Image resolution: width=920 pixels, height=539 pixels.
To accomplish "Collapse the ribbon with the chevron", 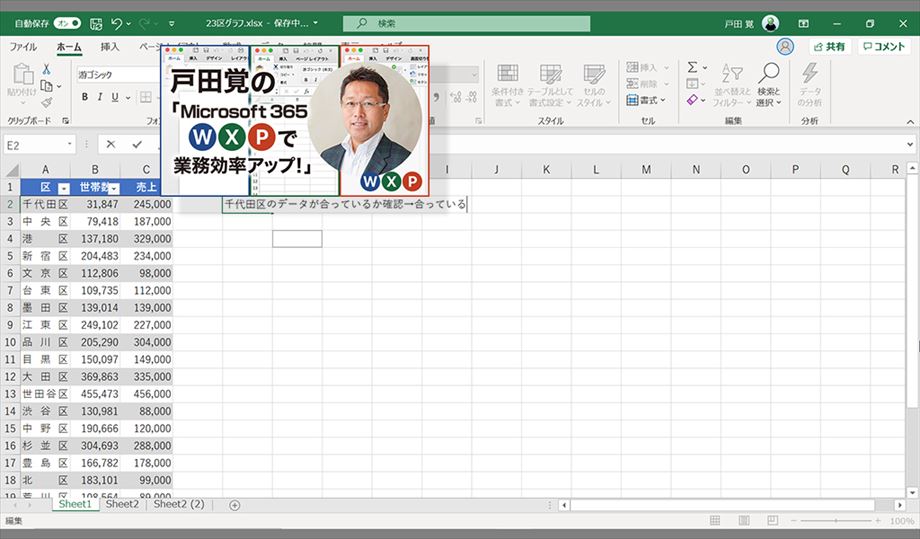I will 910,122.
